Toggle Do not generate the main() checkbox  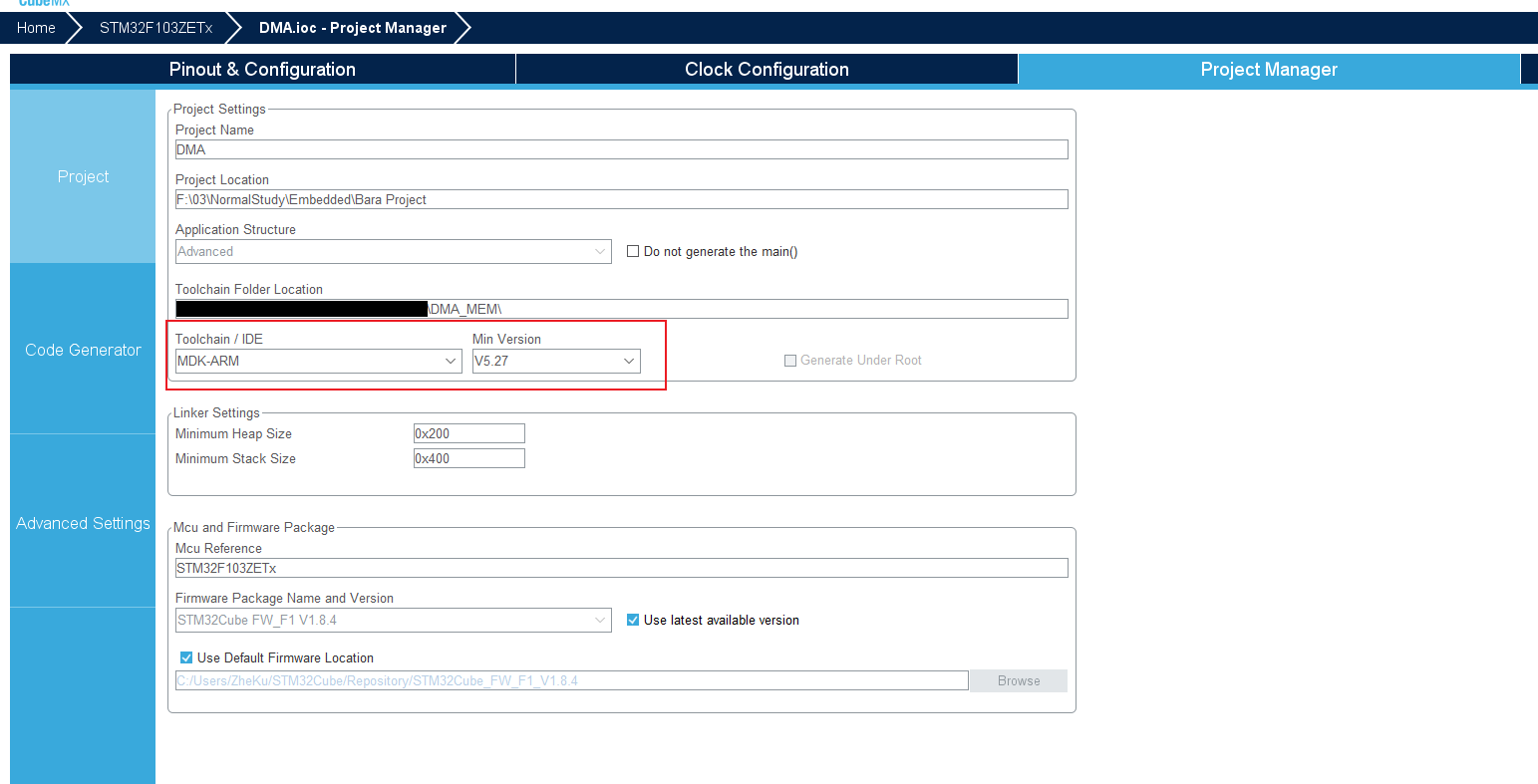click(x=632, y=252)
